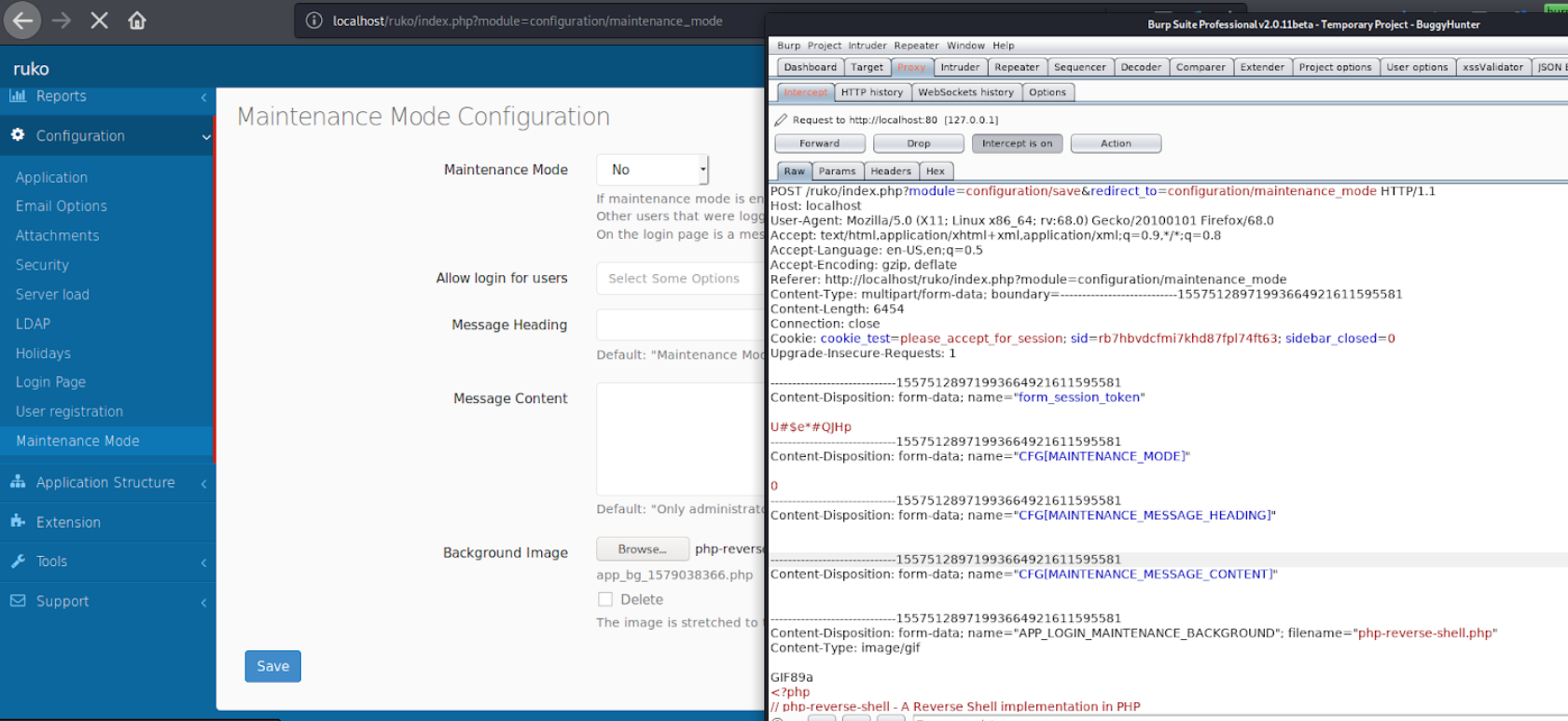Toggle the Intercept is on button in Burp
1568x721 pixels.
[x=1017, y=144]
